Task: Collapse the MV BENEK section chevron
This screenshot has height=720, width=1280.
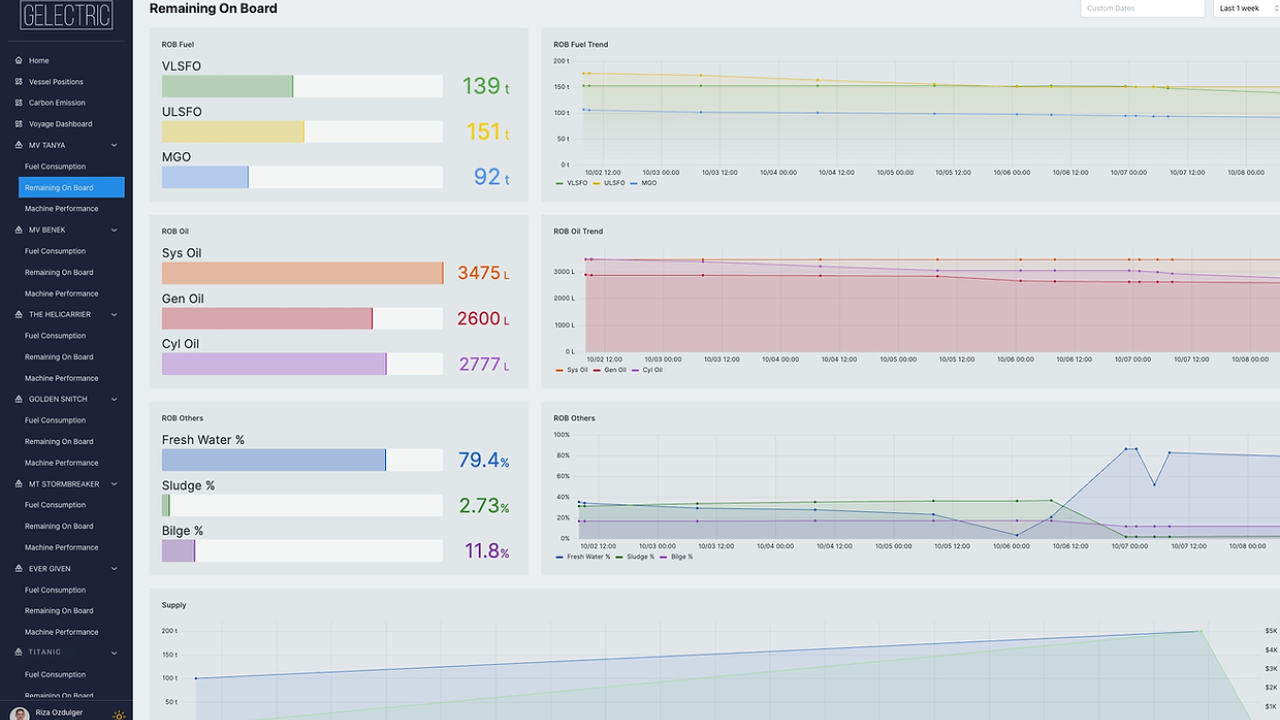Action: coord(114,230)
